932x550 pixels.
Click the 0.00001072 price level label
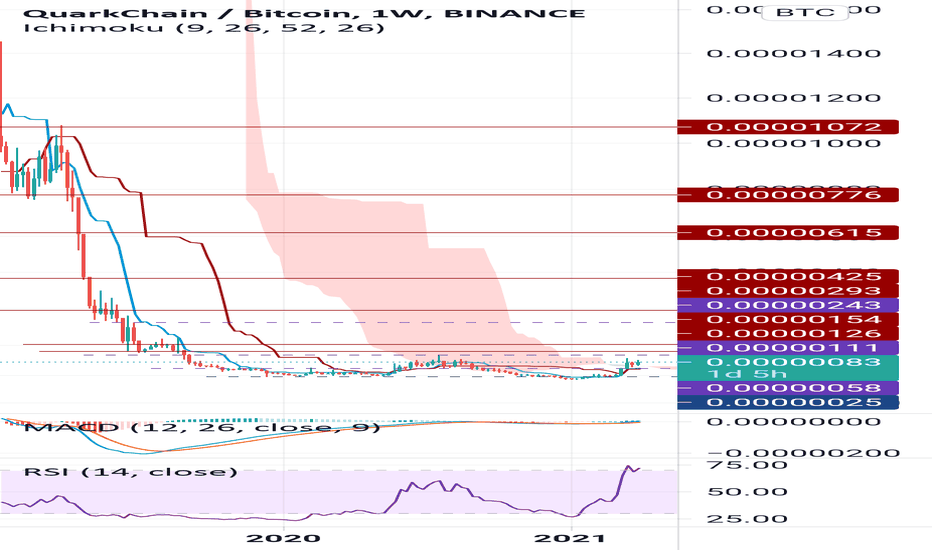point(788,127)
